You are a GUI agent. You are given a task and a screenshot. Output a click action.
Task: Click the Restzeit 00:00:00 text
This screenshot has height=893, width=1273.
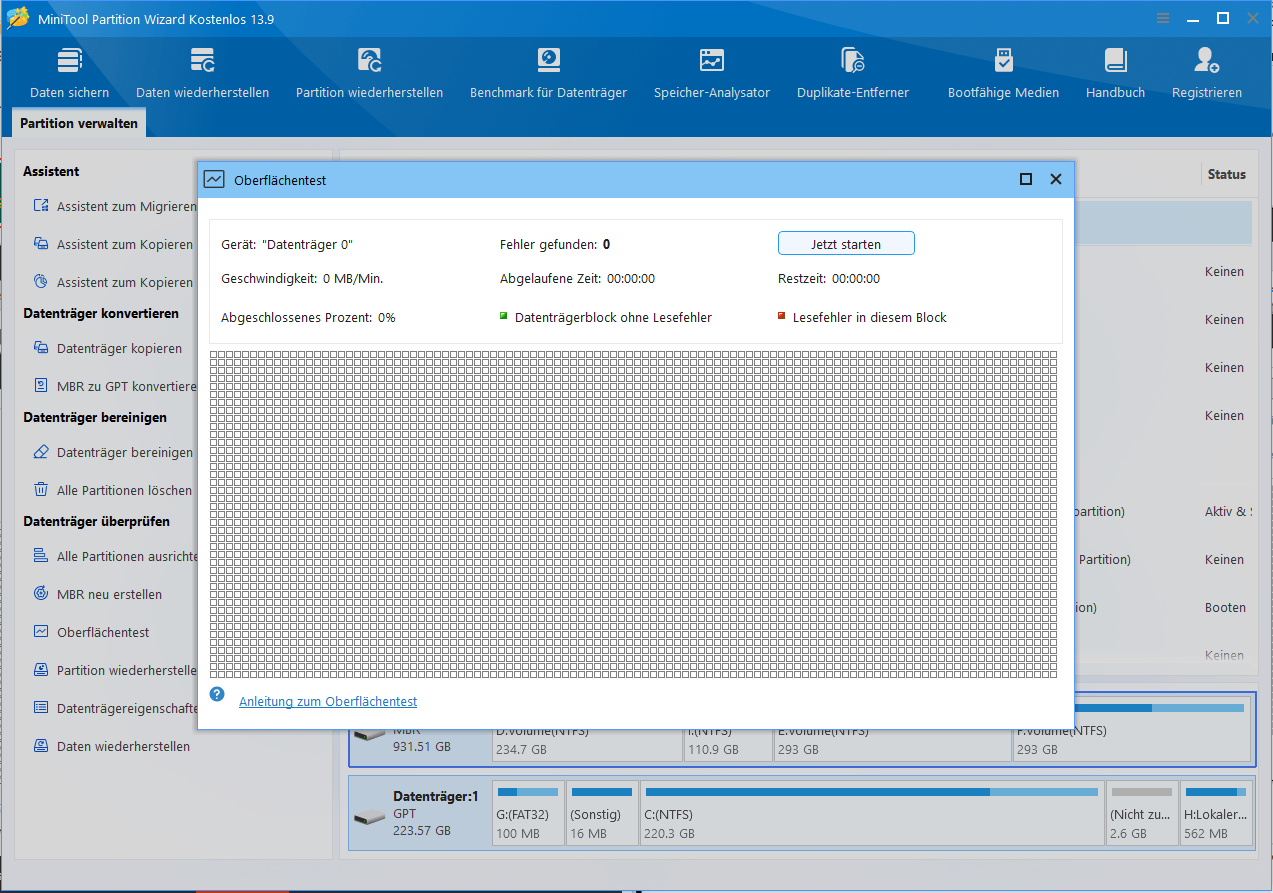click(x=829, y=278)
